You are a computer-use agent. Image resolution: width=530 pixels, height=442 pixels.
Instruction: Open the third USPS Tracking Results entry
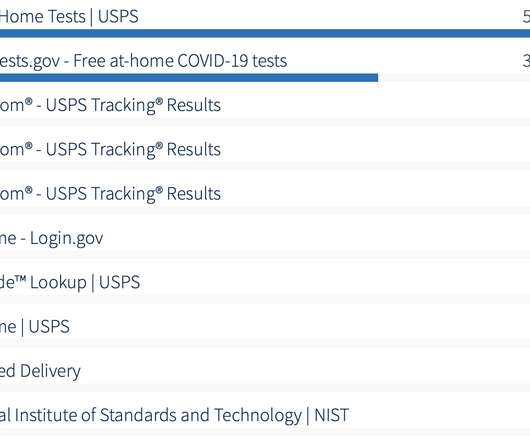tap(110, 194)
